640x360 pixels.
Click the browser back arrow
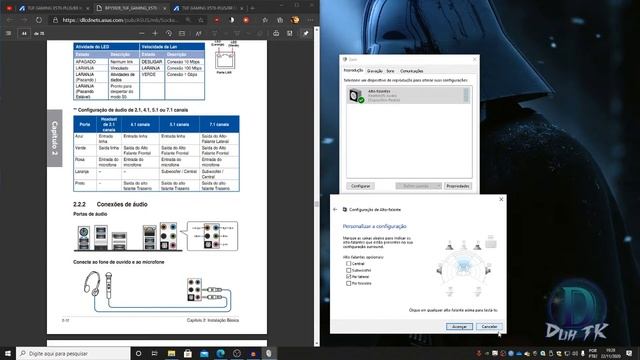click(10, 20)
